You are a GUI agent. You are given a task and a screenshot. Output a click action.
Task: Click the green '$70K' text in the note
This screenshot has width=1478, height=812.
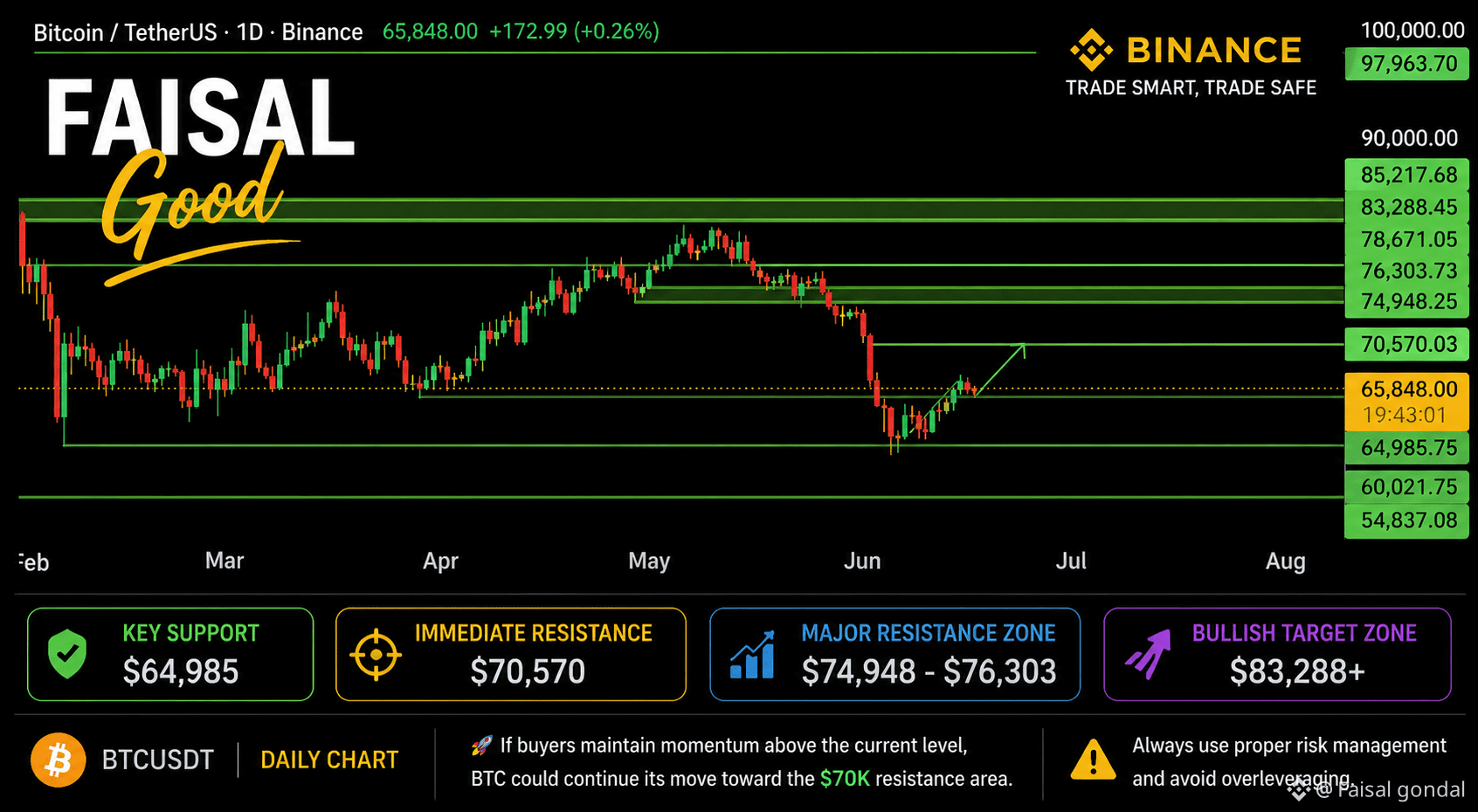pyautogui.click(x=845, y=779)
